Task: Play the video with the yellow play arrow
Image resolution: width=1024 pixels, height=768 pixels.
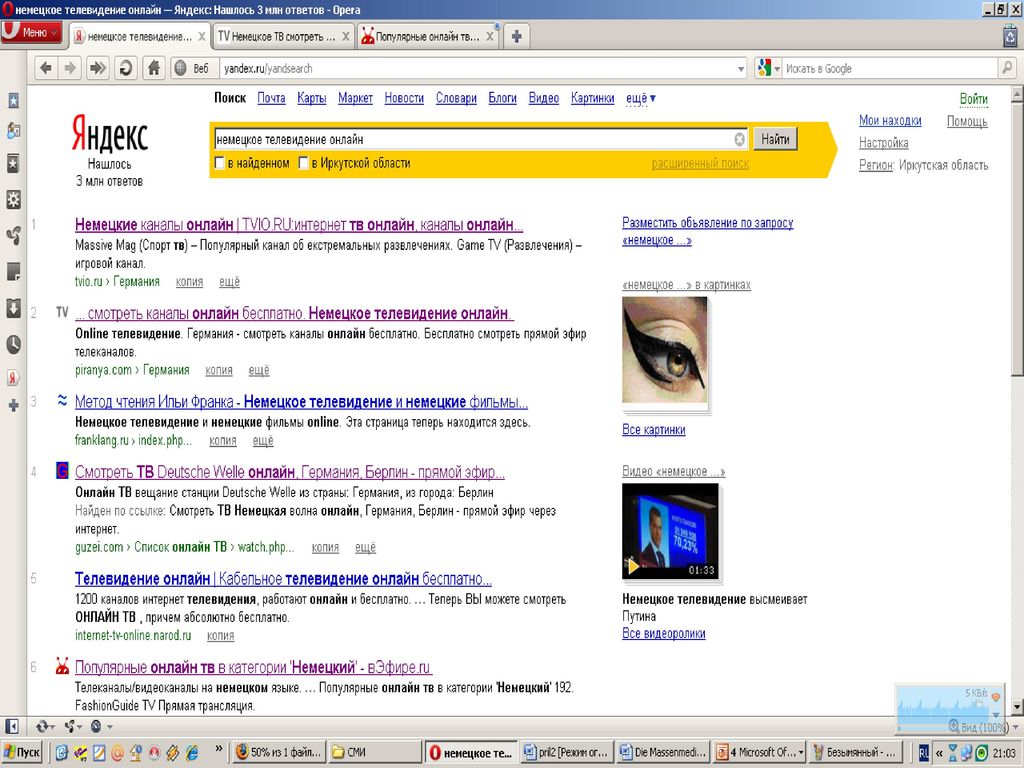Action: (x=633, y=566)
